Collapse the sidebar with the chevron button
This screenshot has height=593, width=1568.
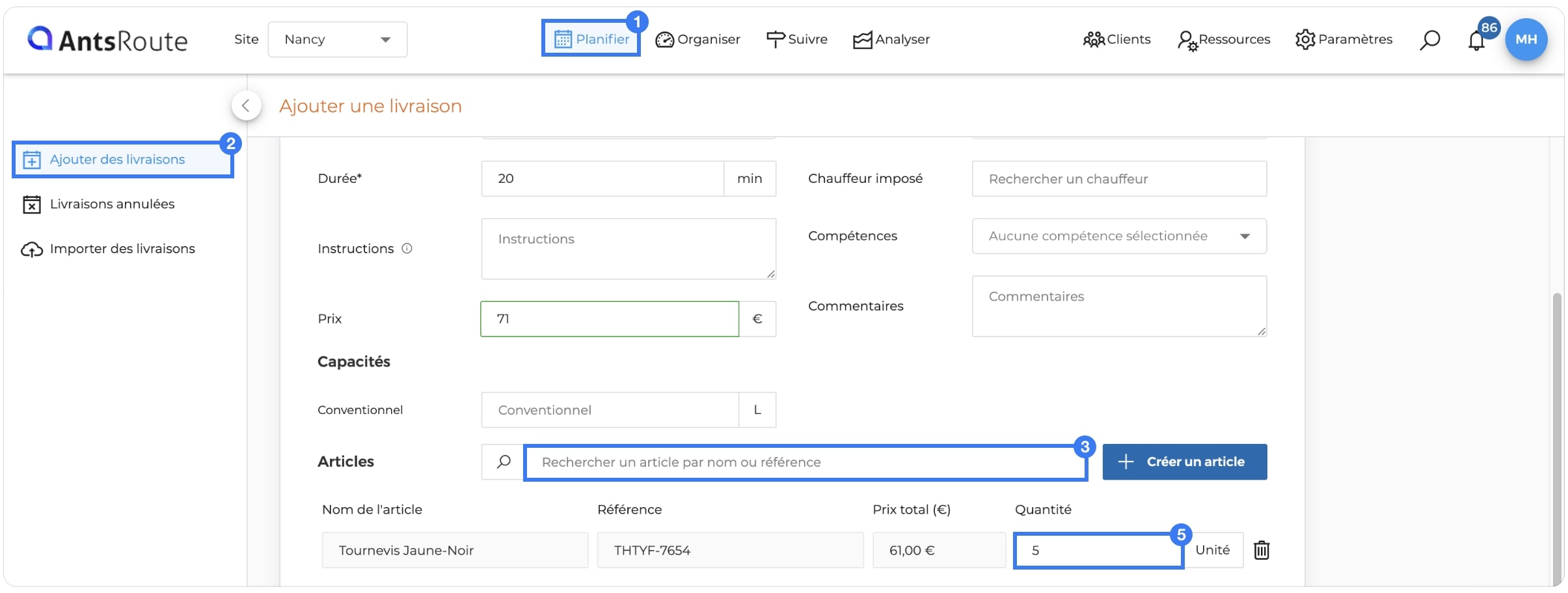[x=246, y=105]
